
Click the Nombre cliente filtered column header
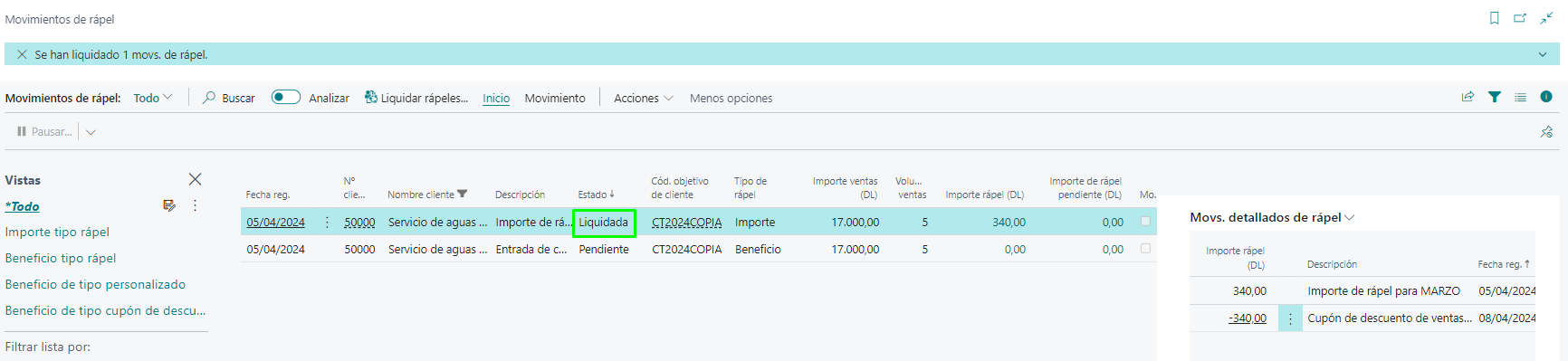point(427,195)
